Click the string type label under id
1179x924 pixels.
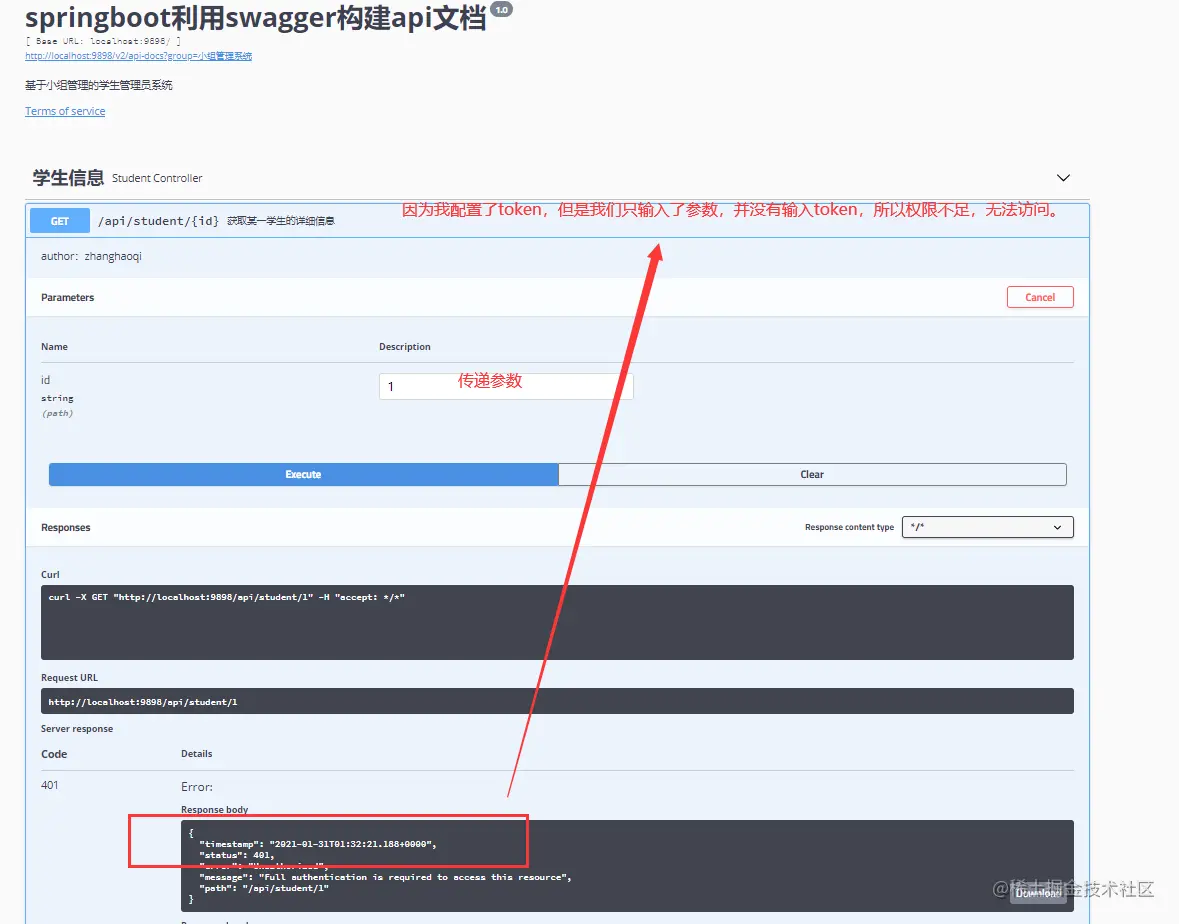57,398
